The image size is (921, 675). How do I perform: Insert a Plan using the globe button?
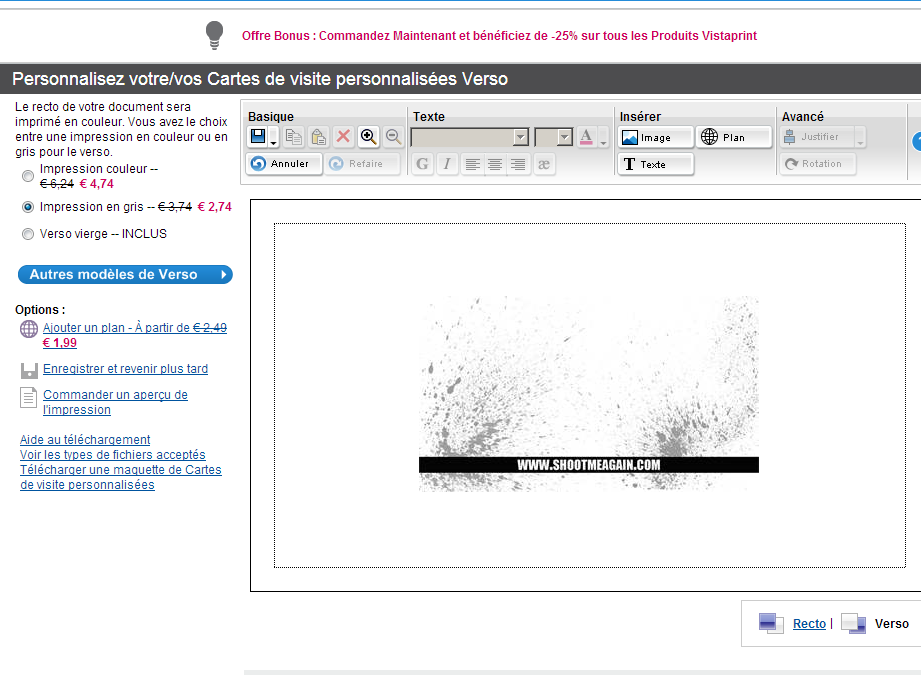click(x=734, y=137)
